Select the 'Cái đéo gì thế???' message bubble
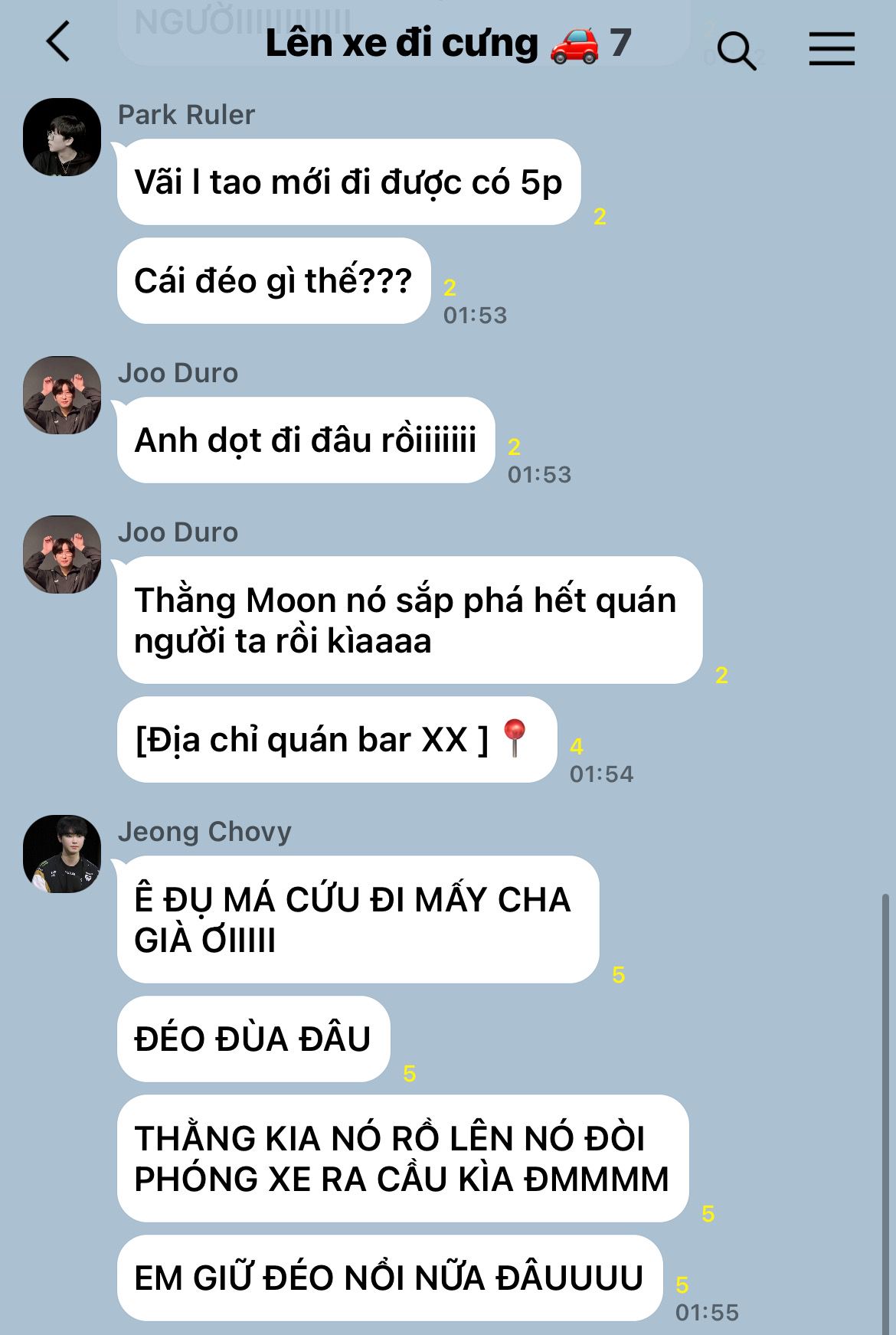Screen dimensions: 896x1335 pos(273,281)
